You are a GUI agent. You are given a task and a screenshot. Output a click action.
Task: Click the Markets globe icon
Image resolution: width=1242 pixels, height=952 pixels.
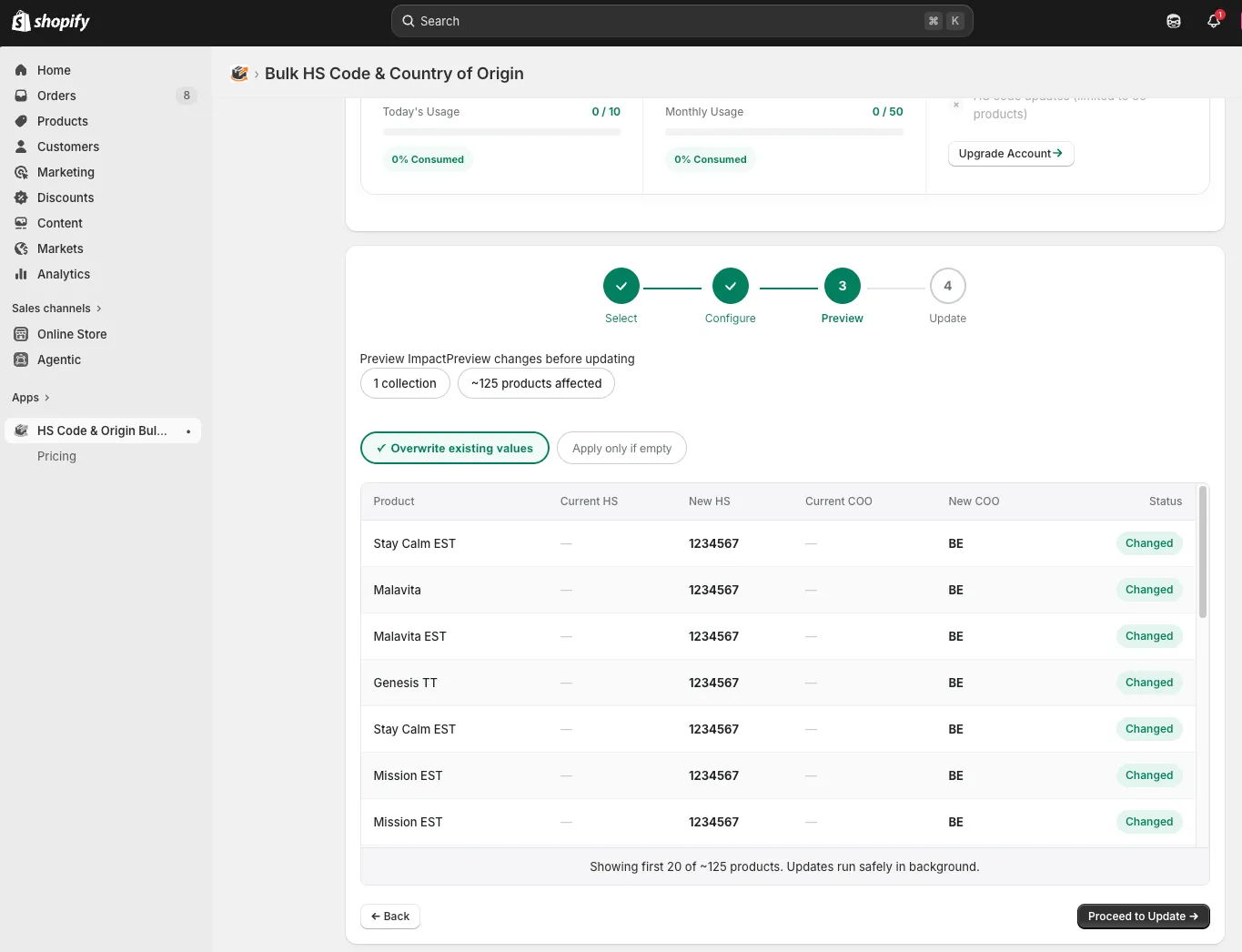click(x=21, y=248)
